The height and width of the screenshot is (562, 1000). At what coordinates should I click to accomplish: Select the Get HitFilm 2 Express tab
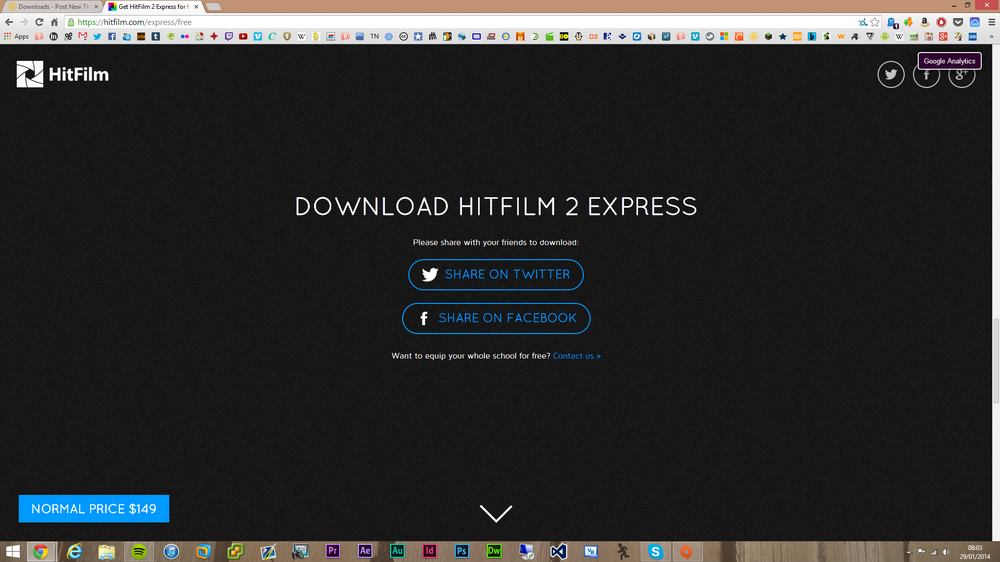click(153, 6)
